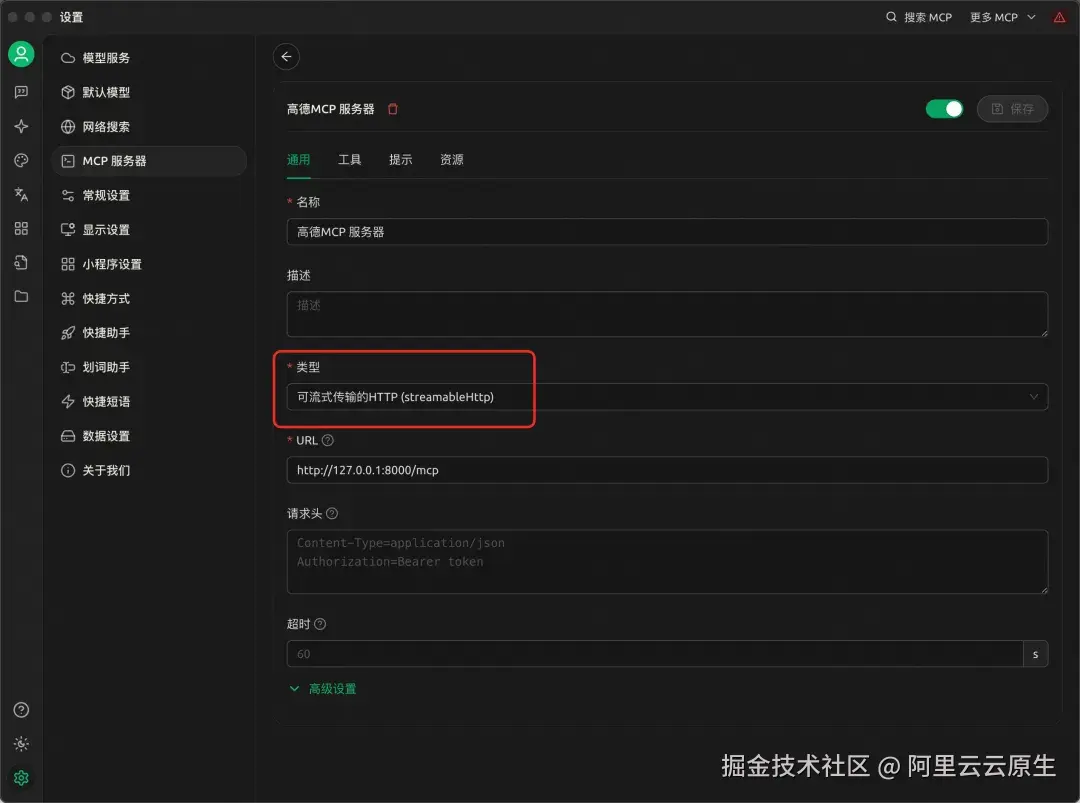Switch to the 资源 tab
Viewport: 1080px width, 803px height.
(x=452, y=160)
